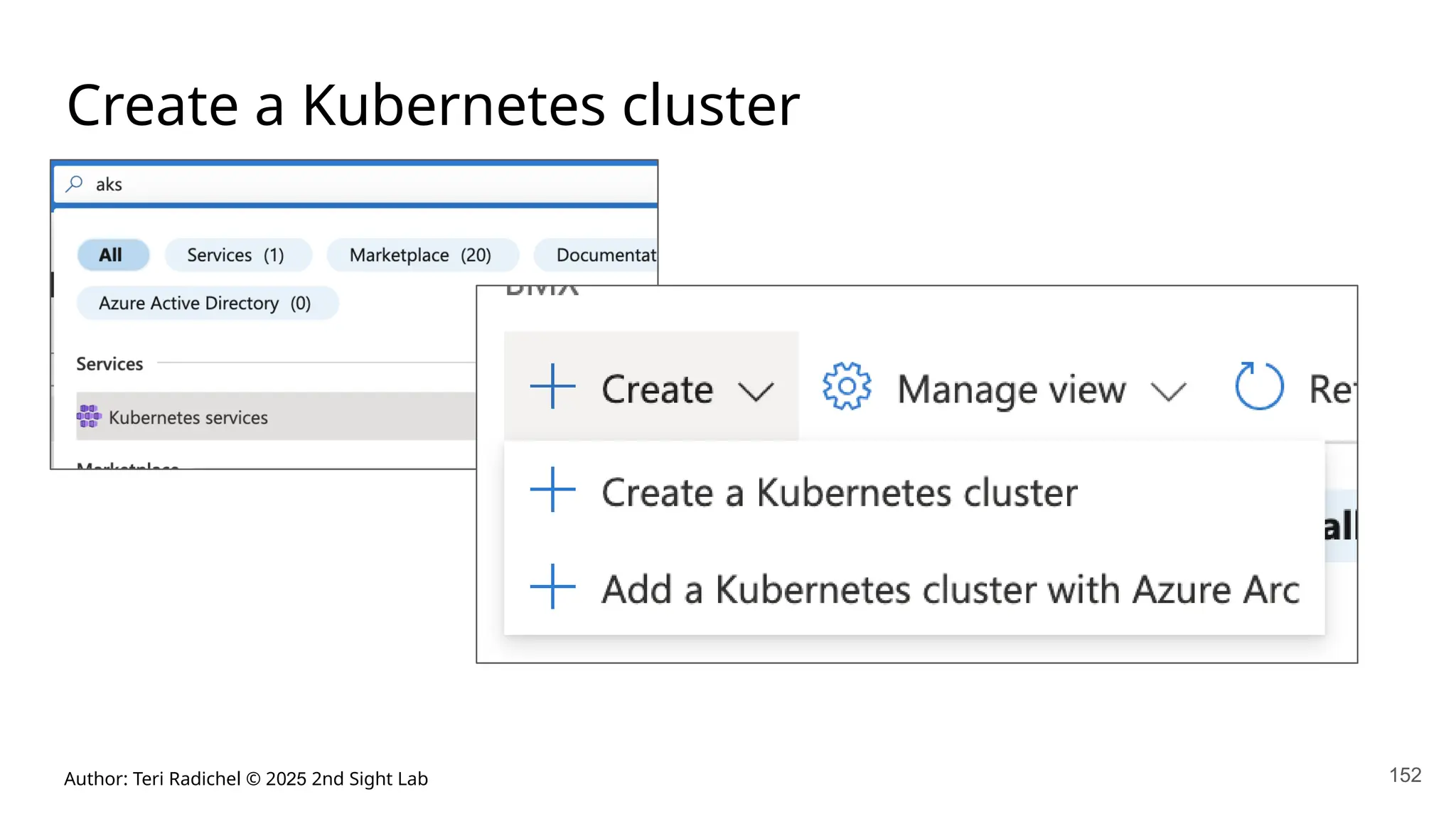Click the plus icon next to Create

click(x=552, y=386)
